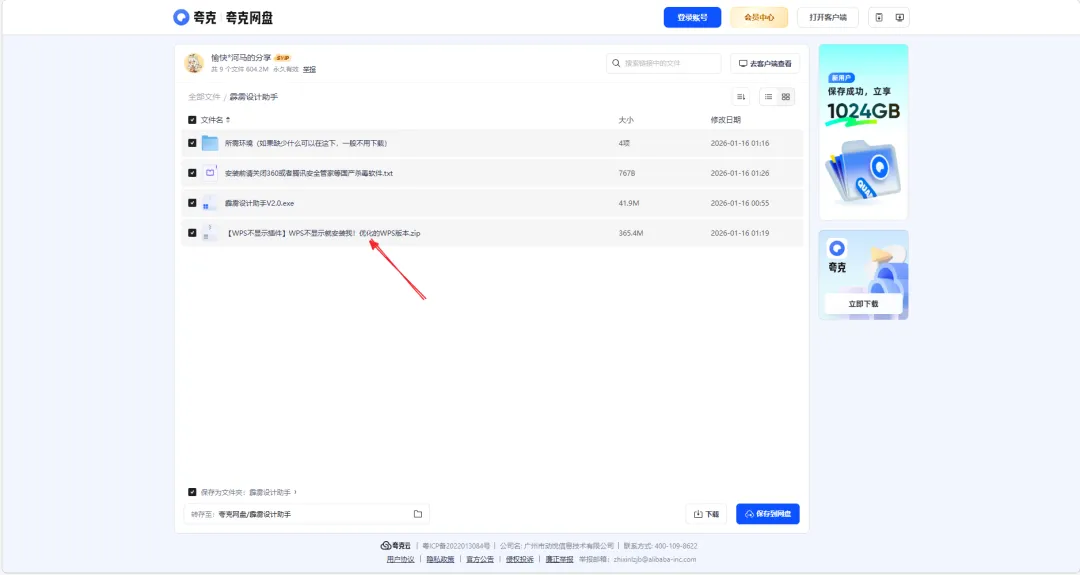Click the 搜索链接中的文件 search field
The height and width of the screenshot is (575, 1080).
click(x=664, y=63)
